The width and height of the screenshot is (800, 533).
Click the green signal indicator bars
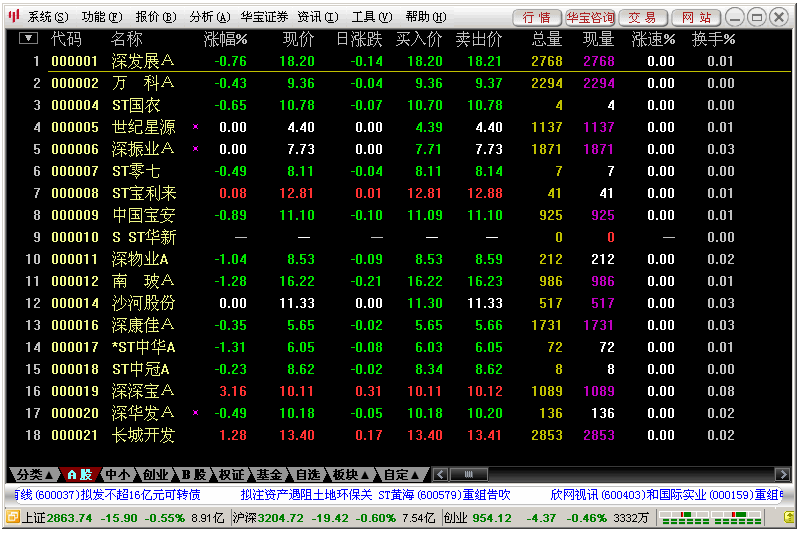[x=710, y=518]
